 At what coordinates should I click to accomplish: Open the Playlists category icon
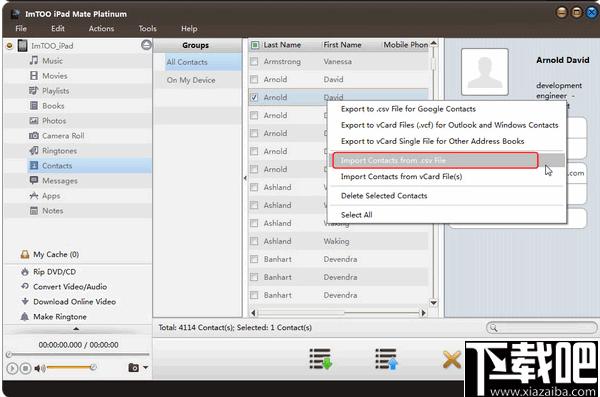pyautogui.click(x=34, y=90)
